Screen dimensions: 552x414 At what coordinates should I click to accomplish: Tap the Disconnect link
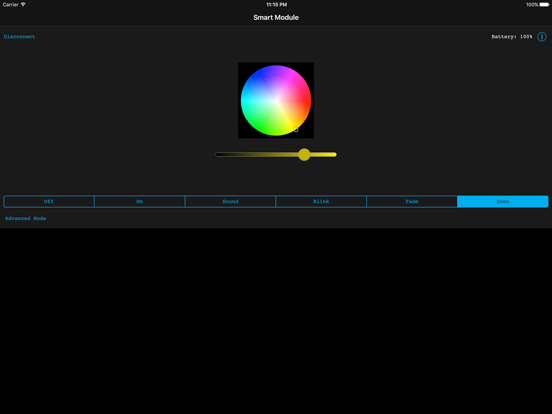[19, 37]
